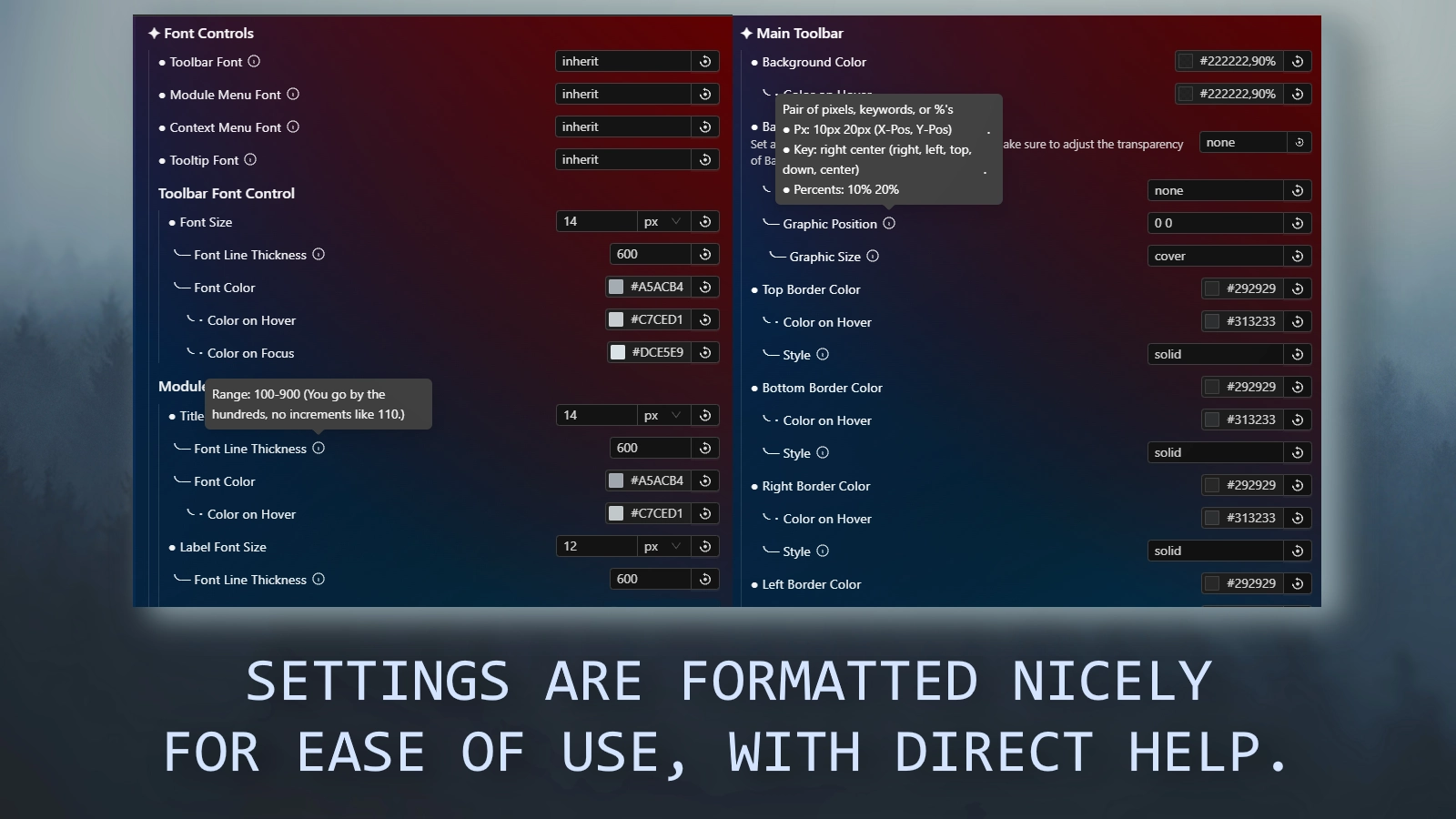This screenshot has width=1456, height=819.
Task: Click the Module Menu Font inherit field
Action: [623, 95]
